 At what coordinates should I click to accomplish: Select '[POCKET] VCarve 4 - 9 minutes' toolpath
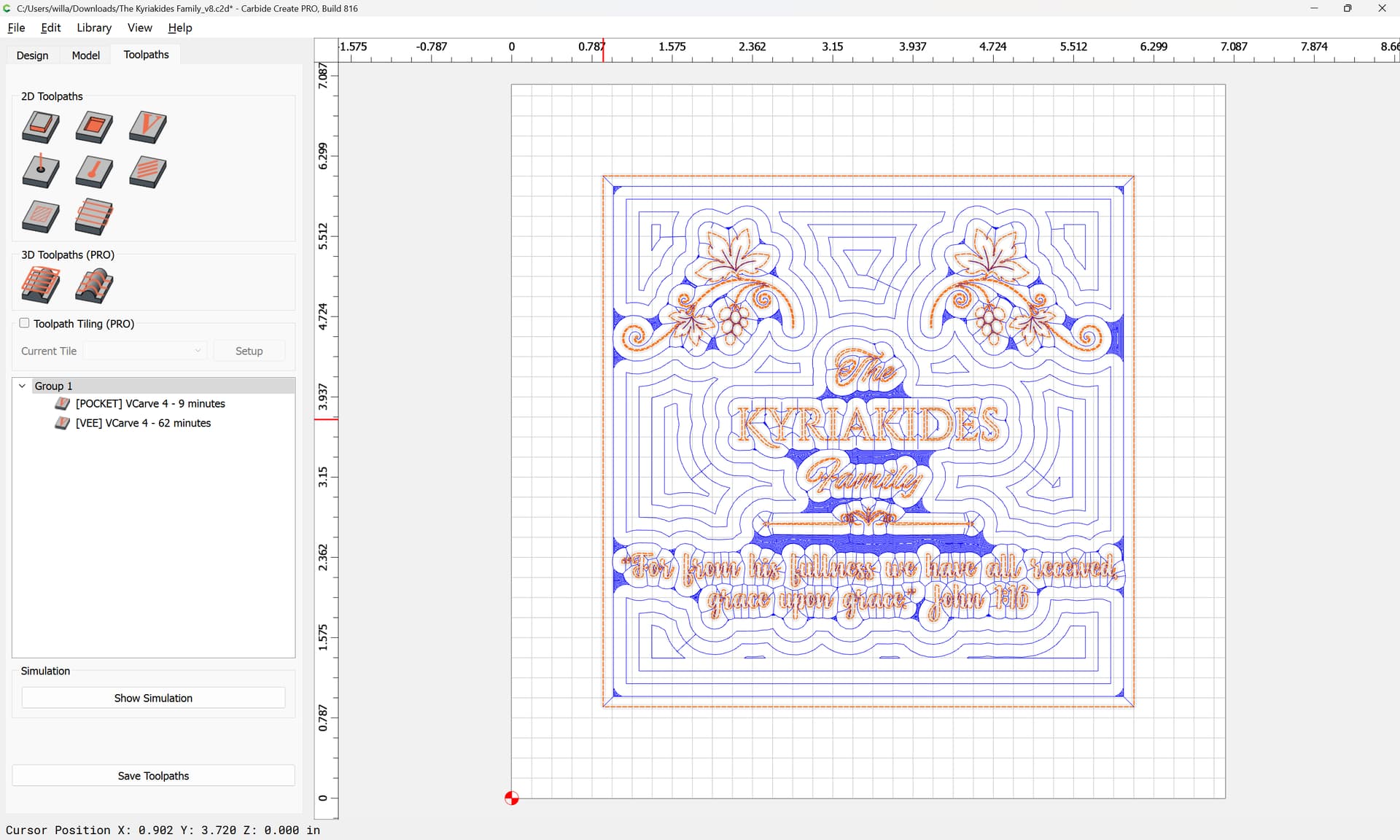click(150, 403)
